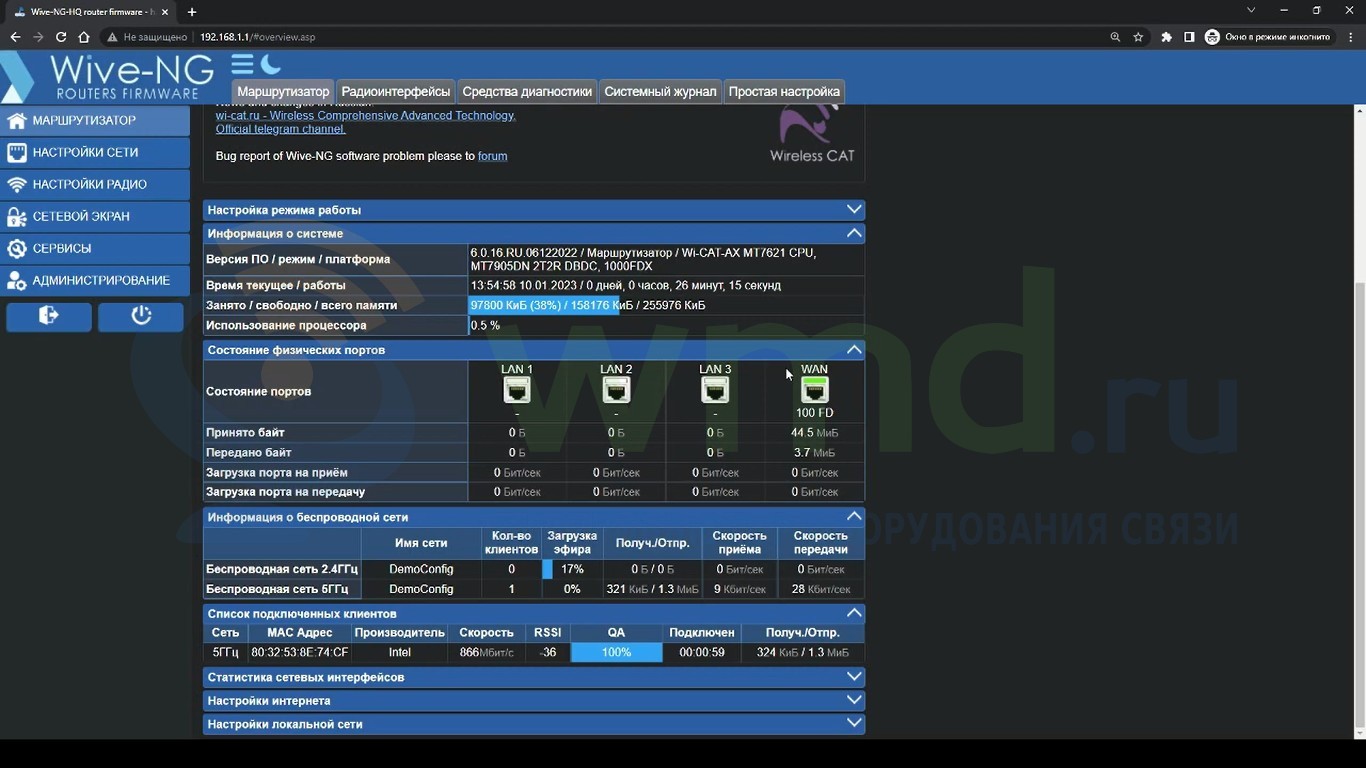Click the memory usage bar showing 38%
Image resolution: width=1366 pixels, height=768 pixels.
pyautogui.click(x=545, y=305)
